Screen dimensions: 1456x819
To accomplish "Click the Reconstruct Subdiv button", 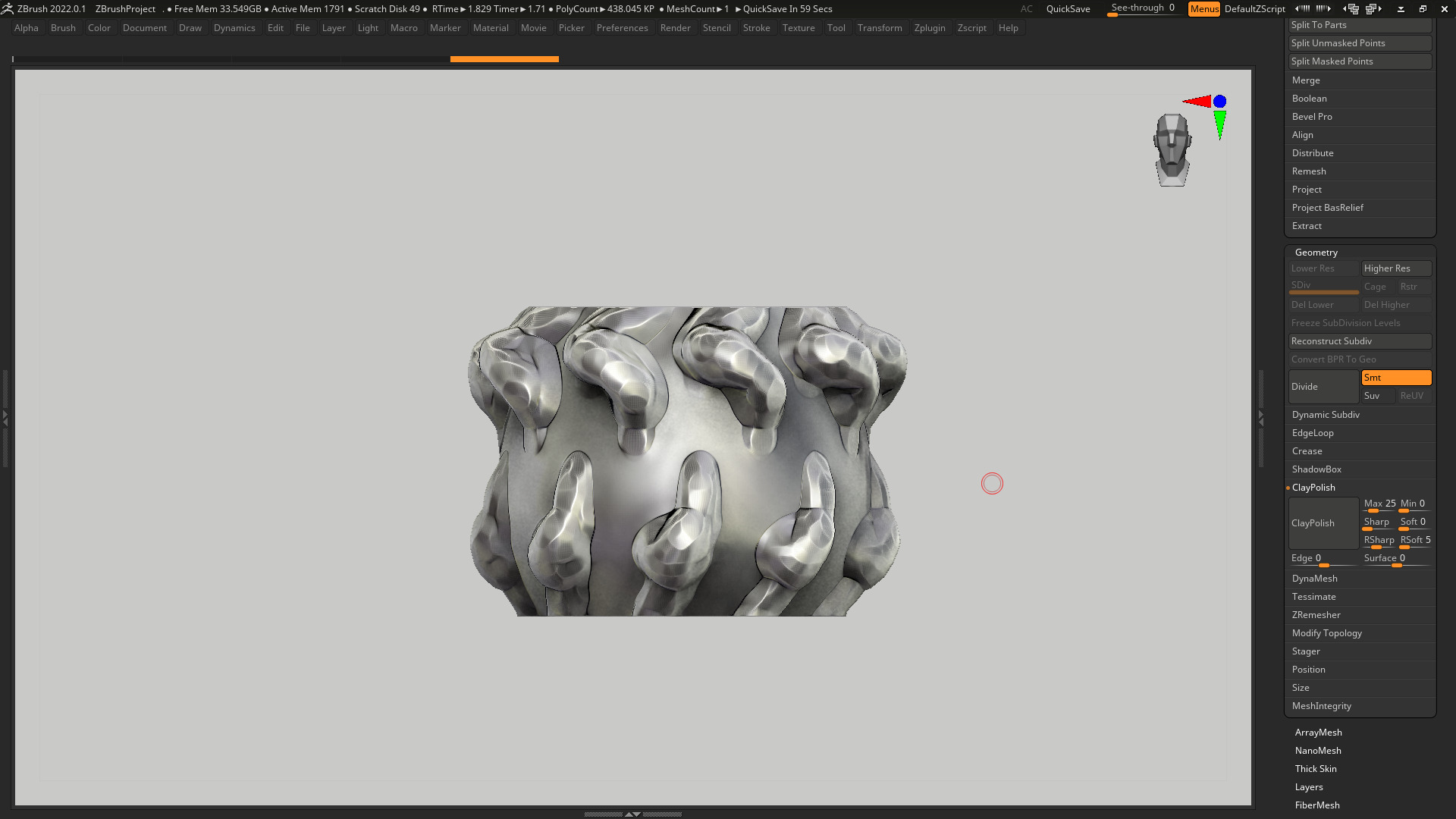I will click(x=1360, y=341).
